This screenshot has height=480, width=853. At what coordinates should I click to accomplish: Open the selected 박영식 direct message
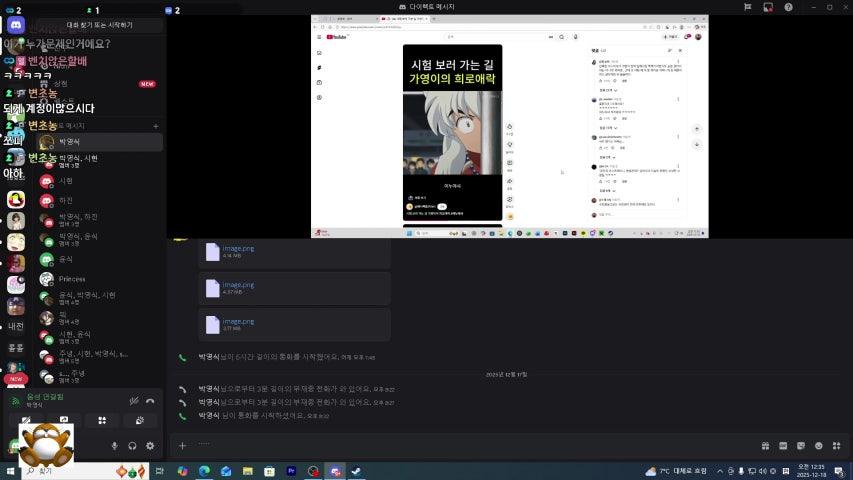(100, 142)
